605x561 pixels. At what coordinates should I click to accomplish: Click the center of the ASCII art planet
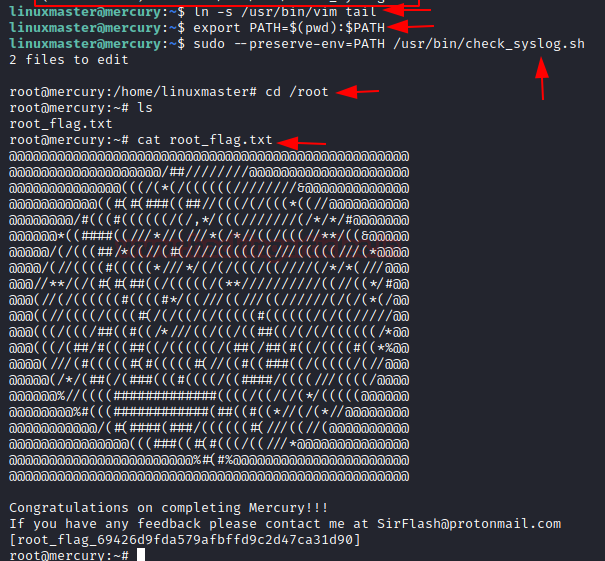[x=209, y=316]
